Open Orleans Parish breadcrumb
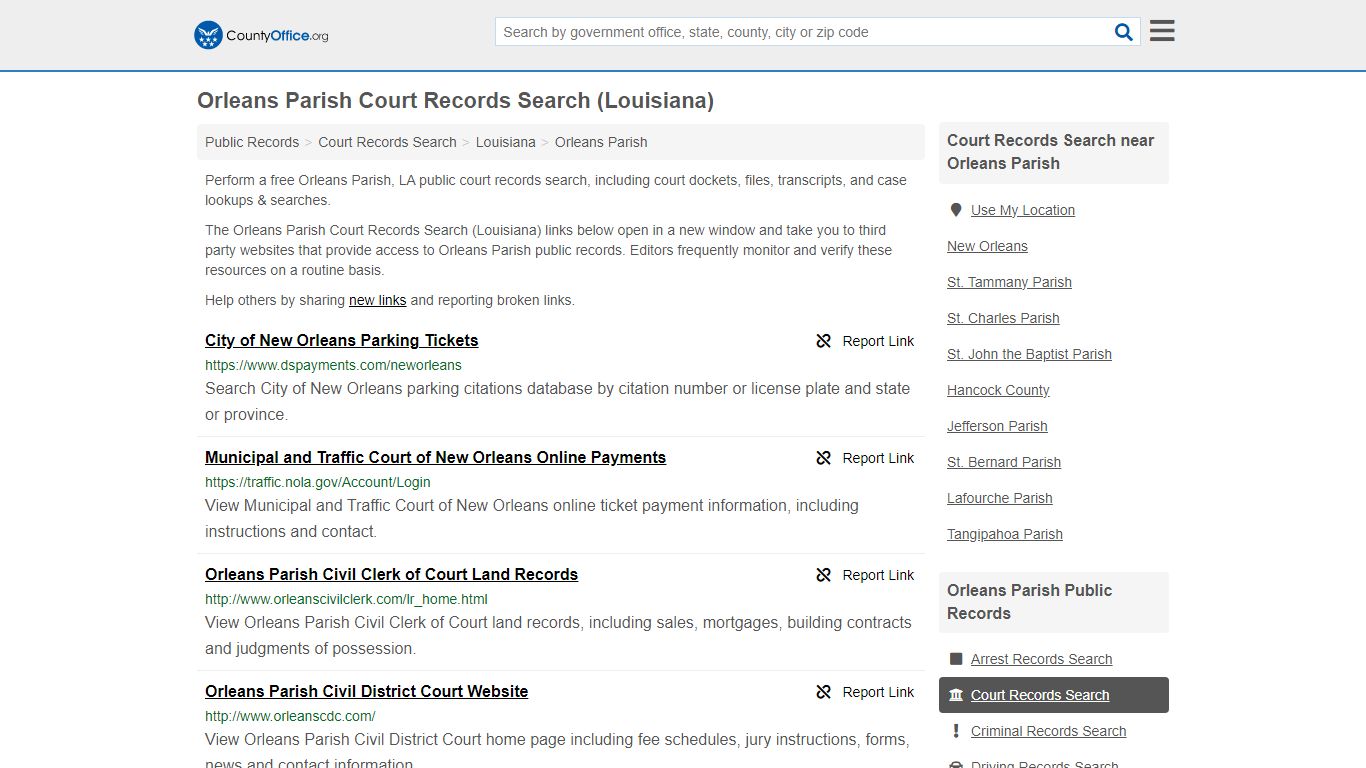This screenshot has height=768, width=1366. 601,142
